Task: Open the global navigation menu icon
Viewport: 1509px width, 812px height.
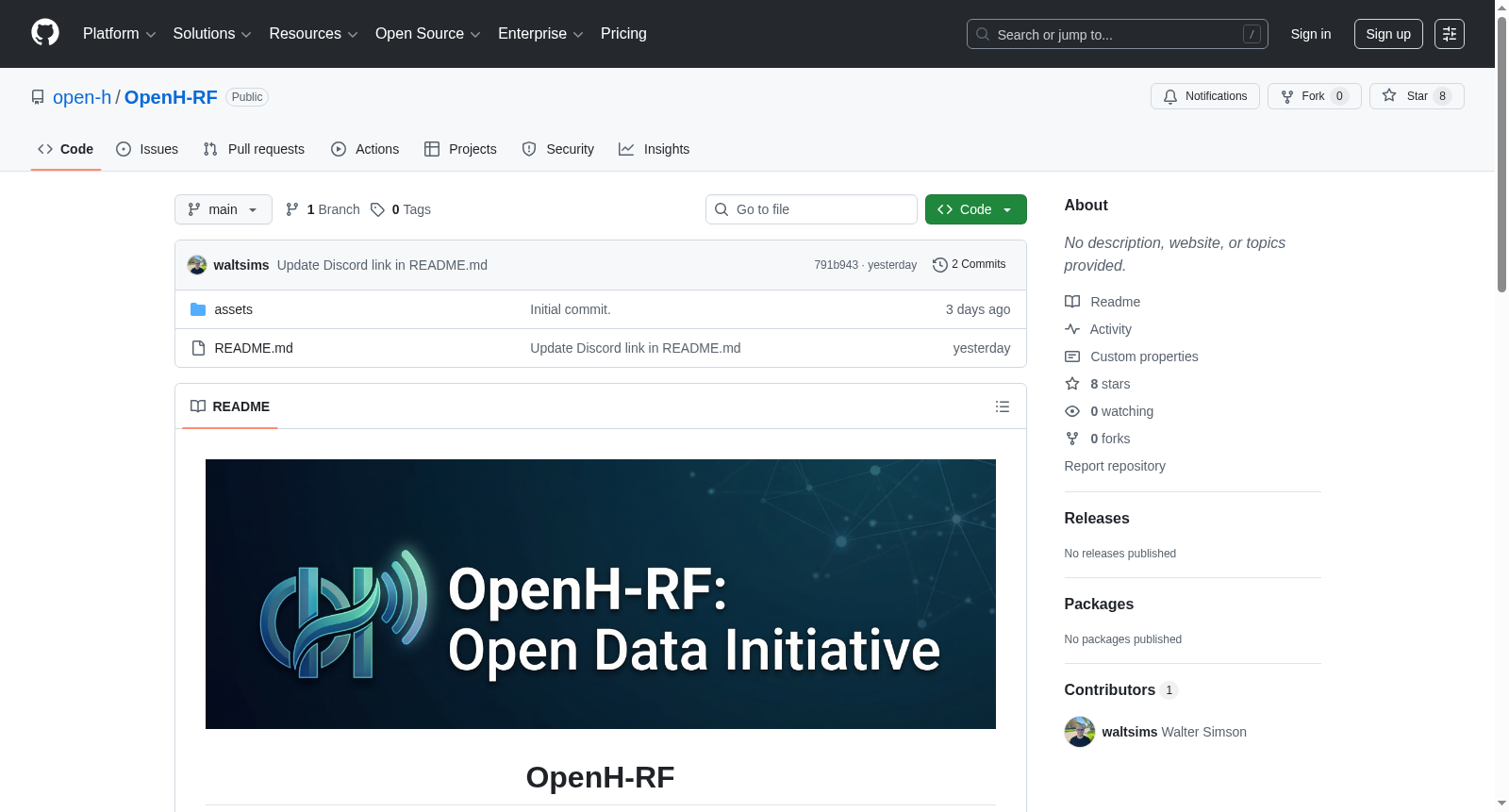Action: click(1450, 34)
